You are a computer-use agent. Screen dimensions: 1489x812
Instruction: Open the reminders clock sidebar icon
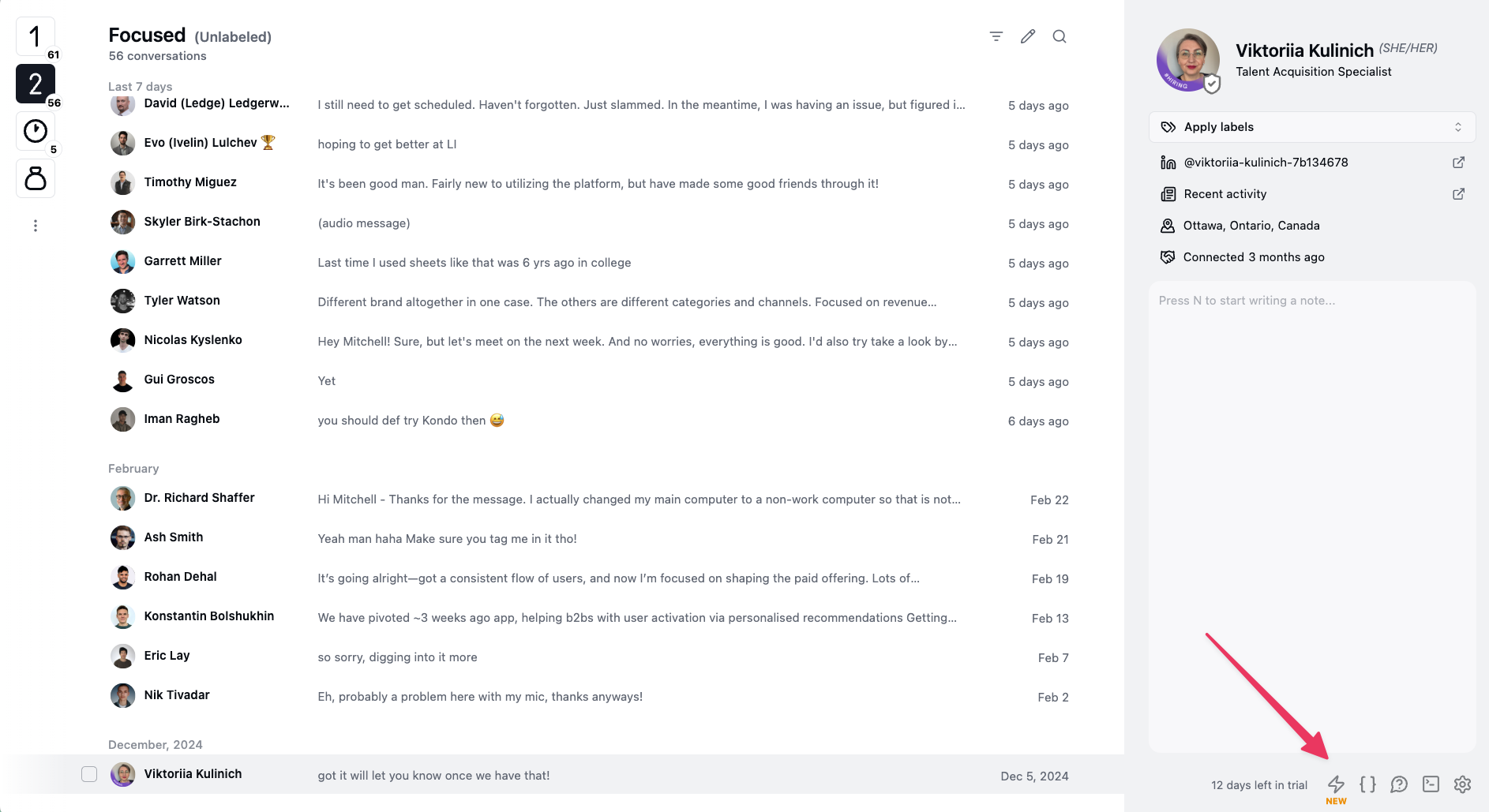[x=36, y=131]
